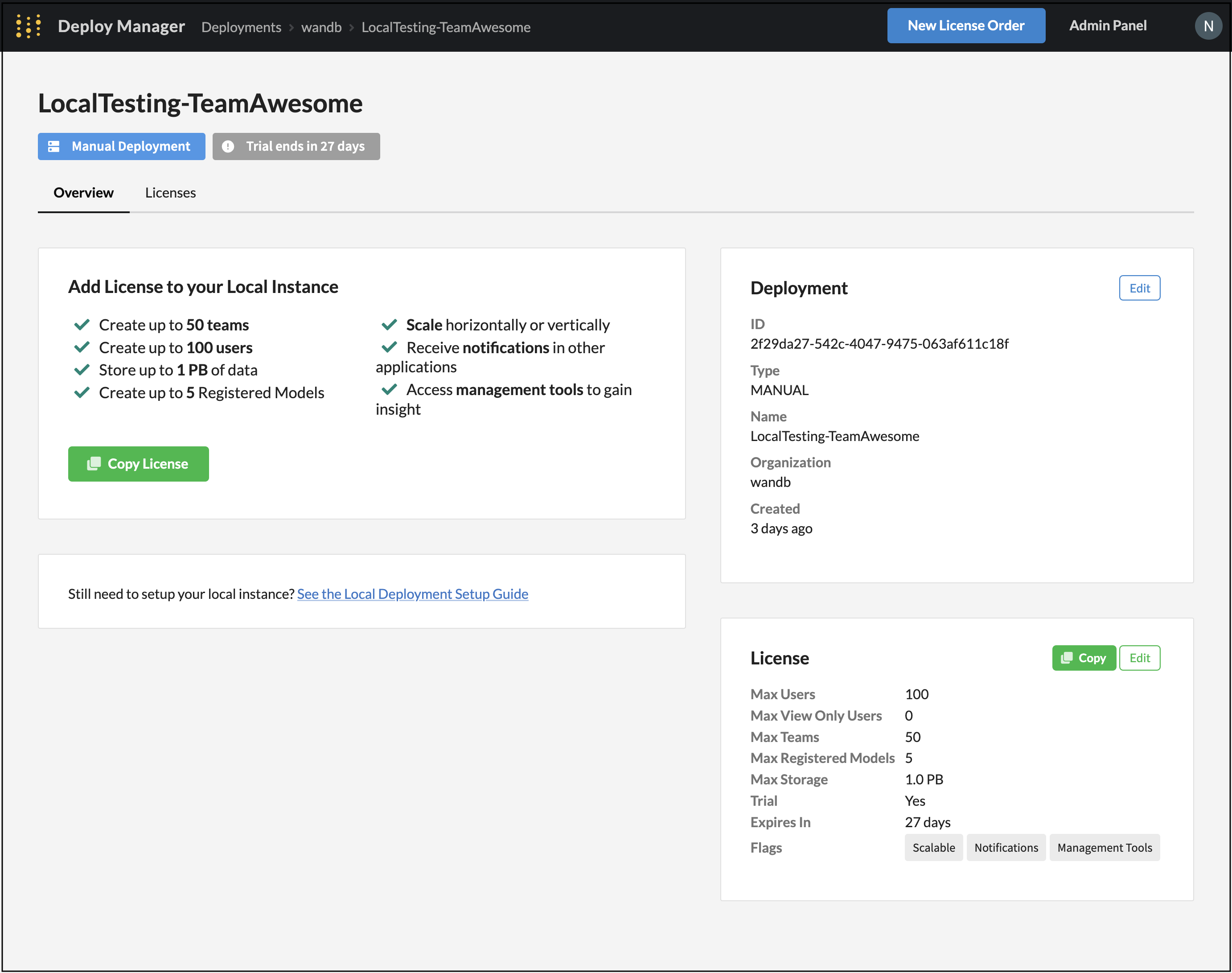Click the checkmark next to 50 teams
Screen dimensions: 1232x973
tap(82, 325)
